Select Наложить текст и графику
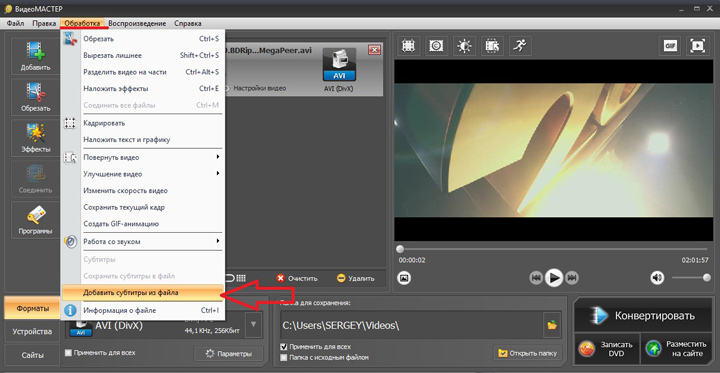720x373 pixels. click(x=142, y=140)
